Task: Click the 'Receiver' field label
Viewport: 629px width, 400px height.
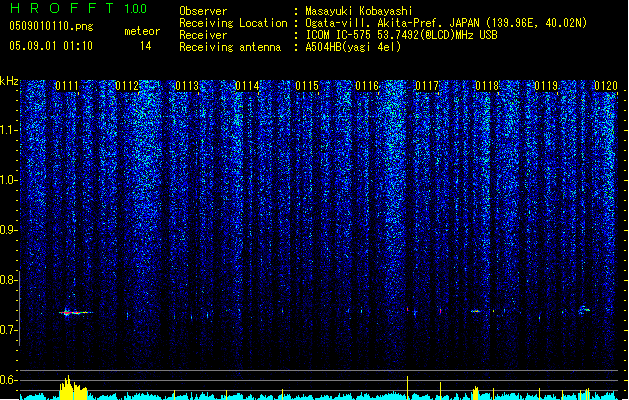Action: point(203,35)
